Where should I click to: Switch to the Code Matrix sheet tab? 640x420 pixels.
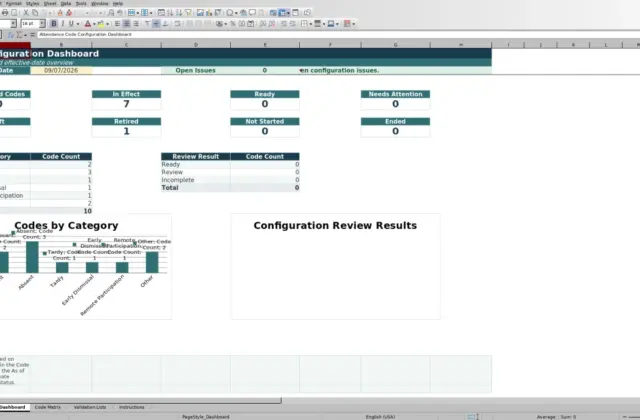(48, 407)
